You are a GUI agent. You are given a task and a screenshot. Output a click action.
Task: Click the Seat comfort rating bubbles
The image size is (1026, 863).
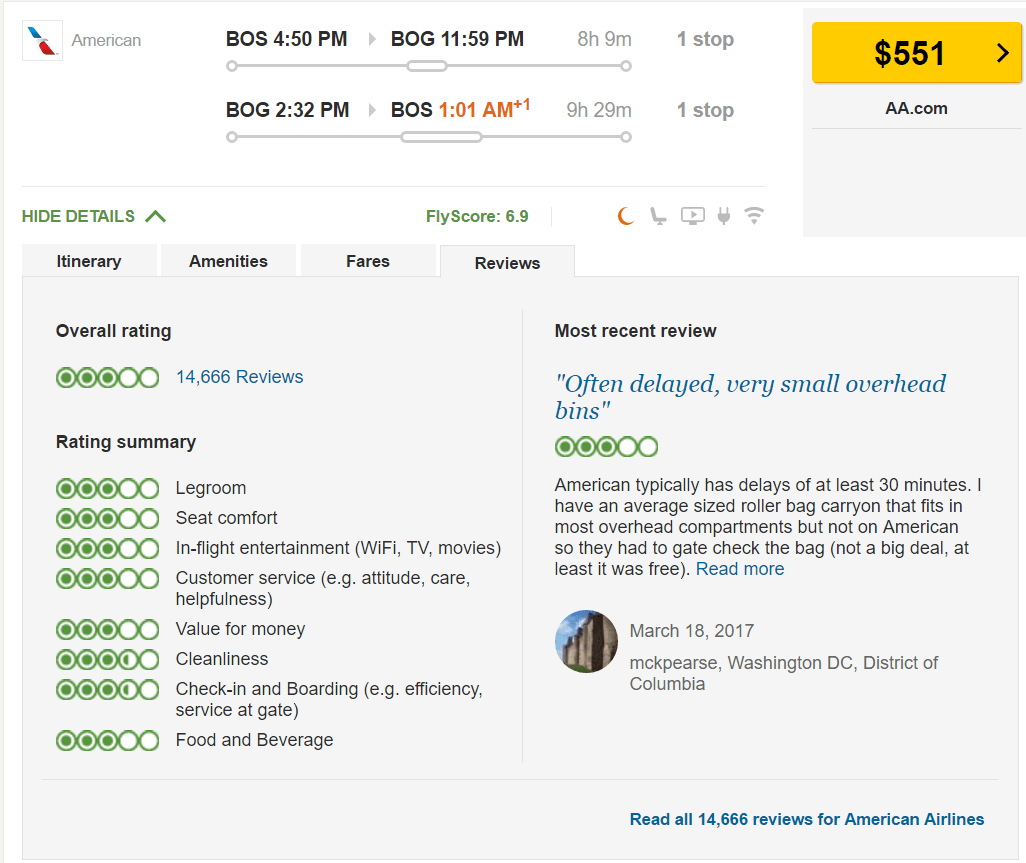coord(107,519)
